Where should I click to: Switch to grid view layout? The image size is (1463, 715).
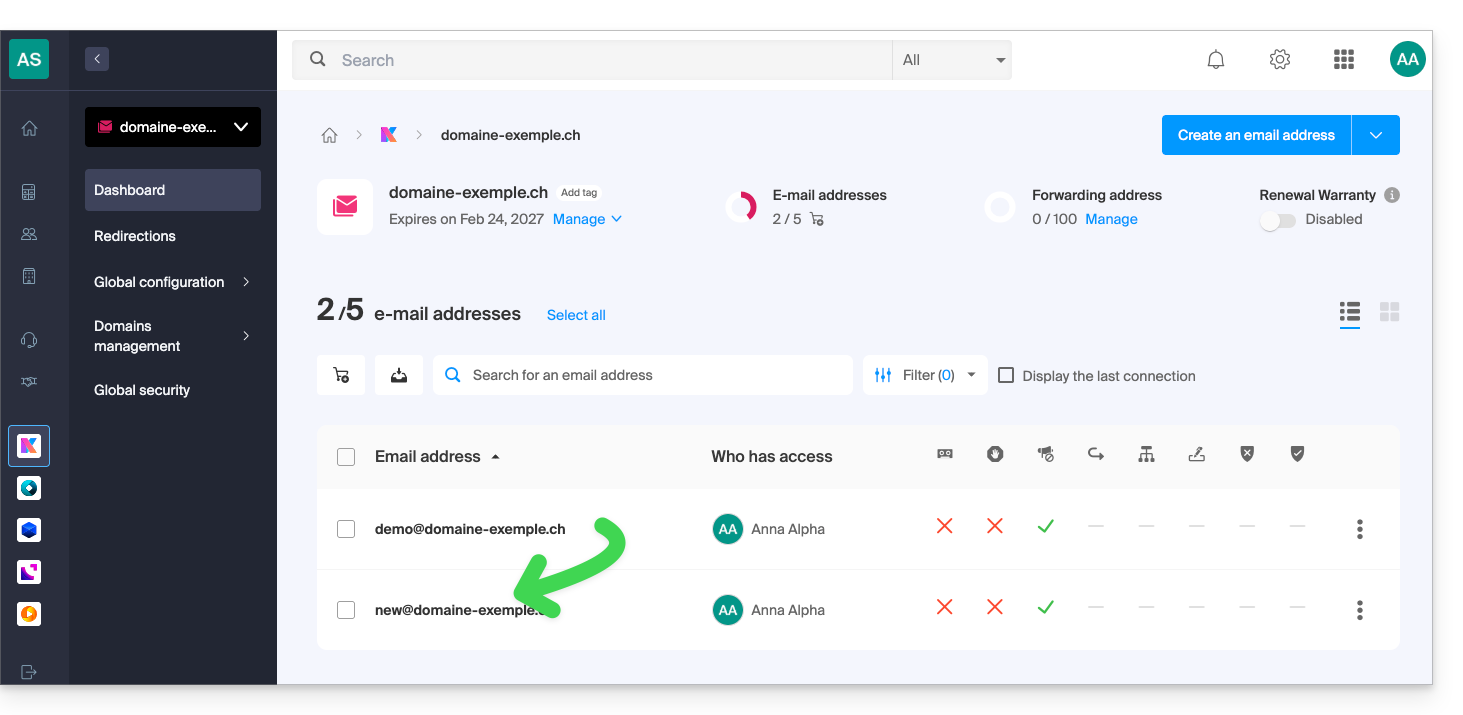tap(1389, 312)
